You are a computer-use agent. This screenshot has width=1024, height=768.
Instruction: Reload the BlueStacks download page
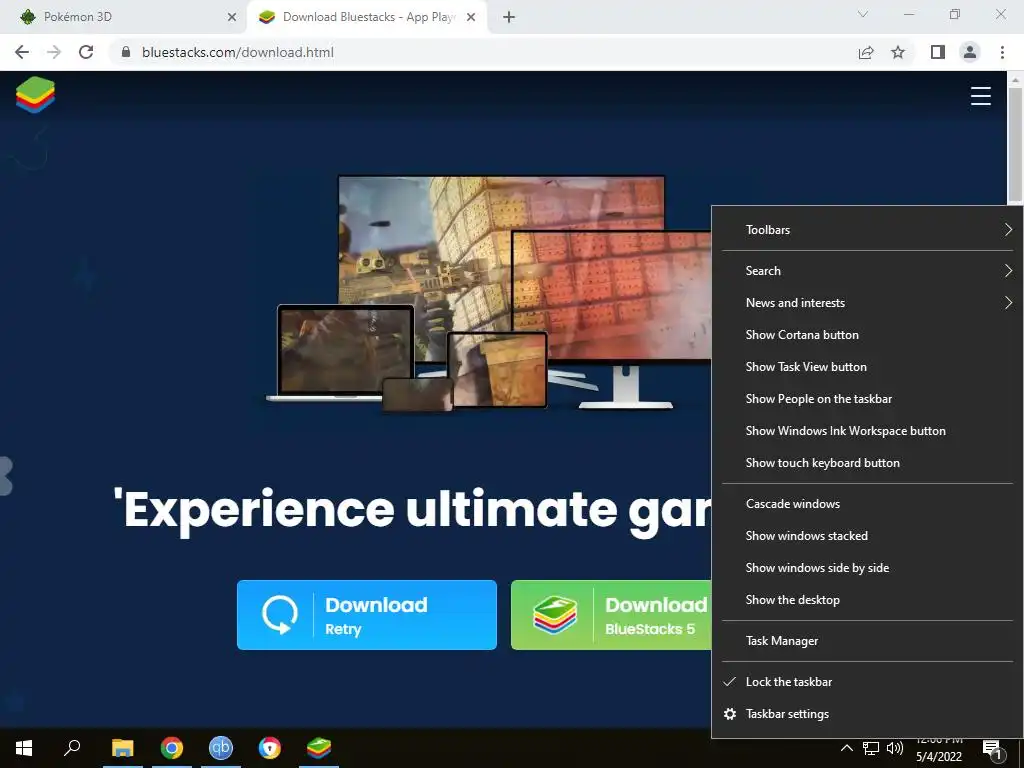pos(86,52)
